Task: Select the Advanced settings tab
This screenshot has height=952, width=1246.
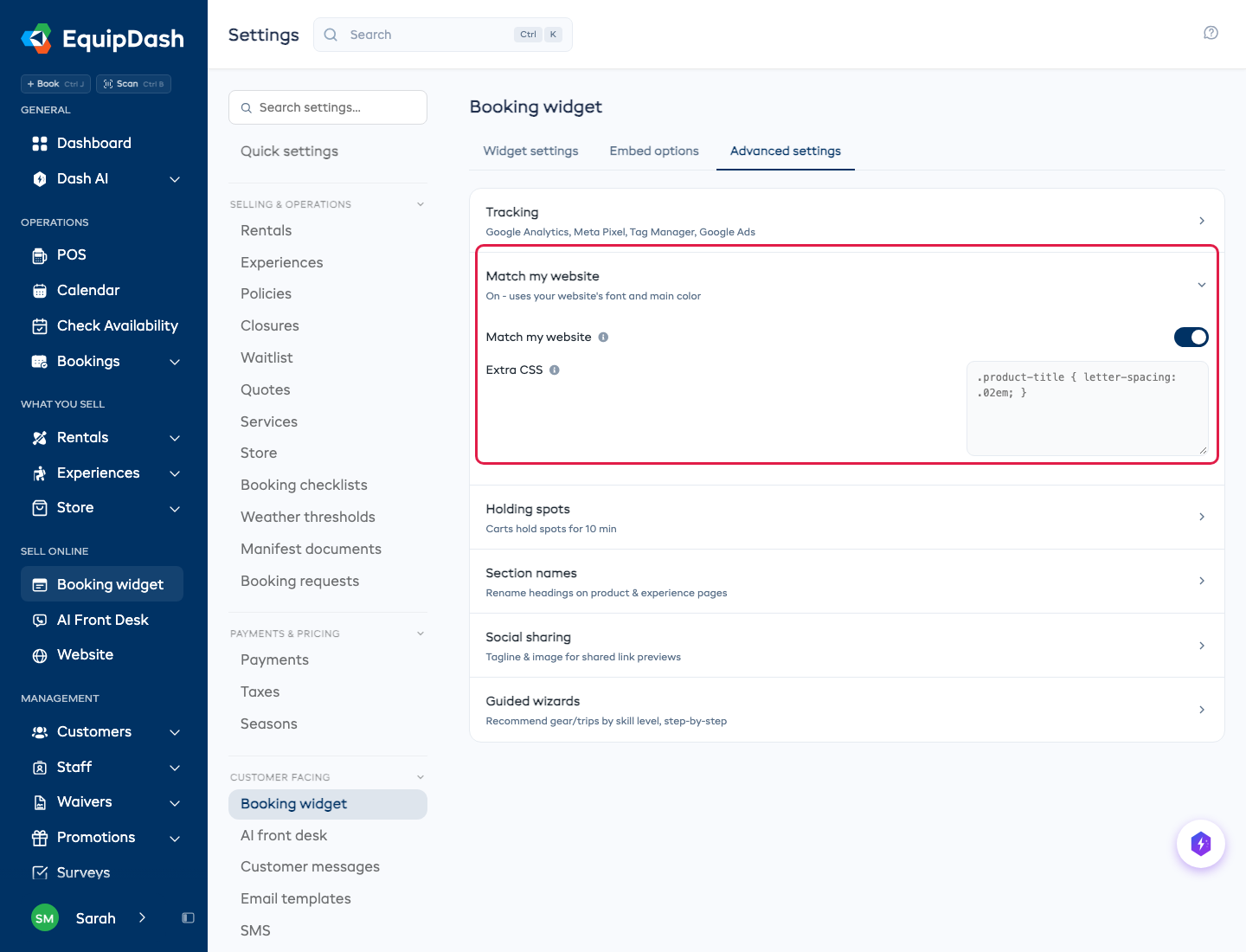Action: (x=786, y=151)
